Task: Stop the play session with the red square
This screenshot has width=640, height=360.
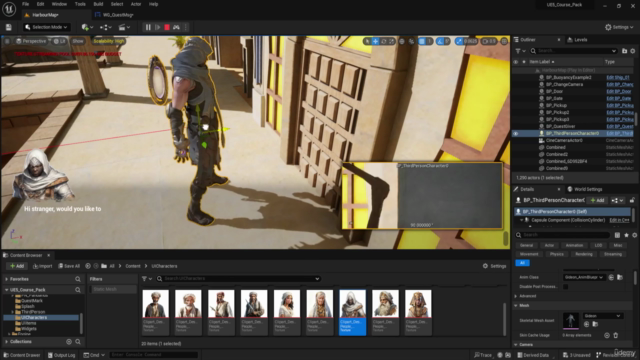Action: 167,27
